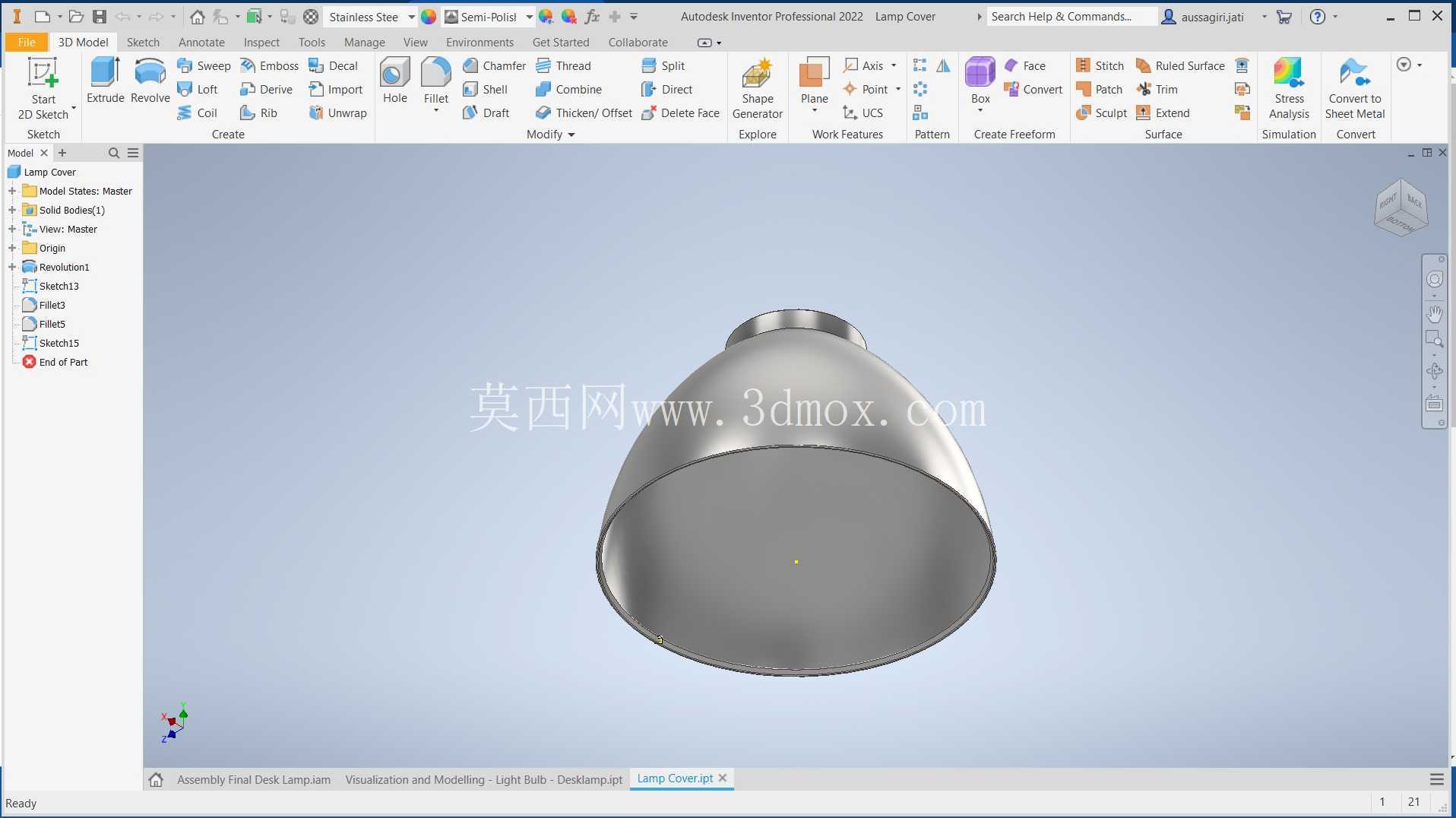Open the Axis dropdown arrow
The height and width of the screenshot is (818, 1456).
coord(894,66)
